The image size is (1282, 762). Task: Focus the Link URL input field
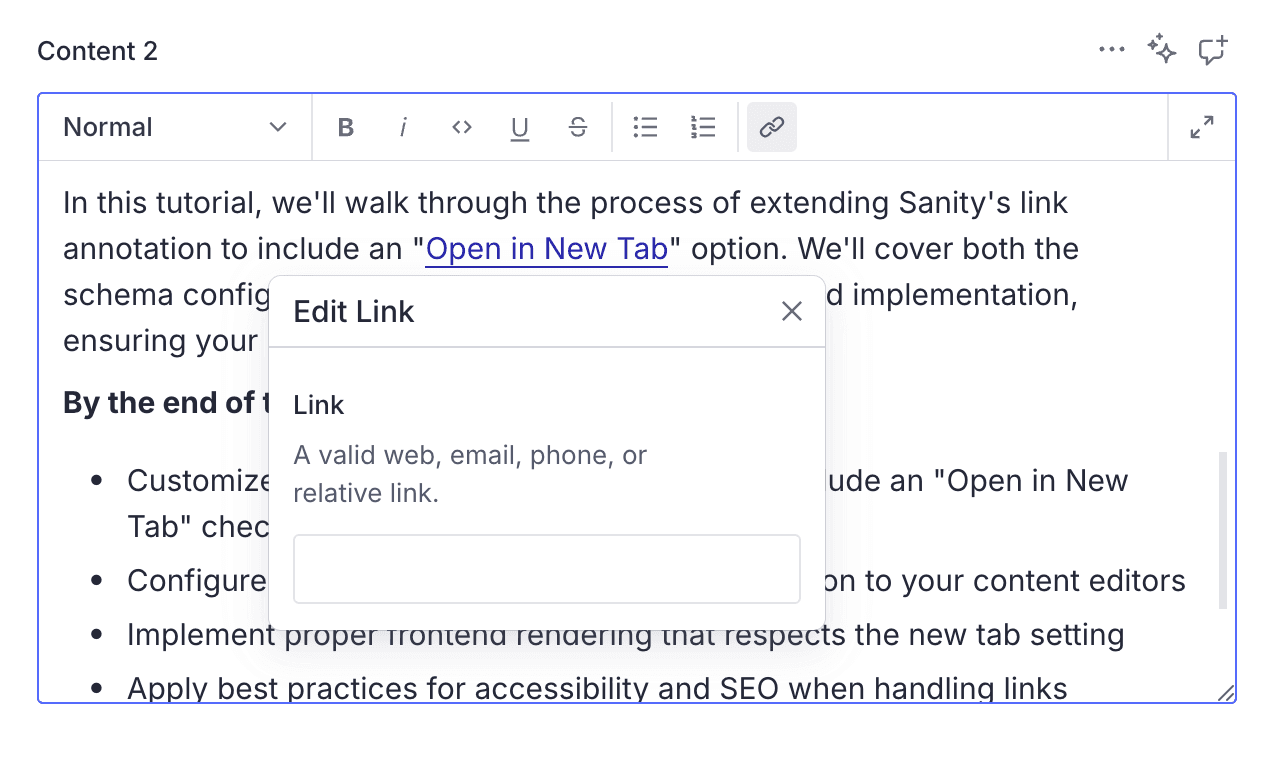546,568
